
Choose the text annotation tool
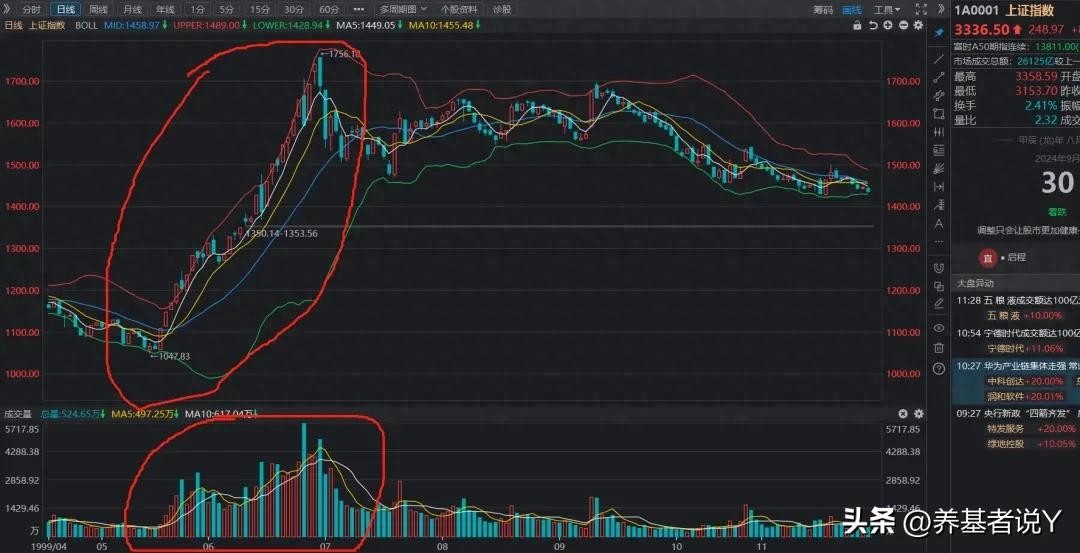click(938, 223)
